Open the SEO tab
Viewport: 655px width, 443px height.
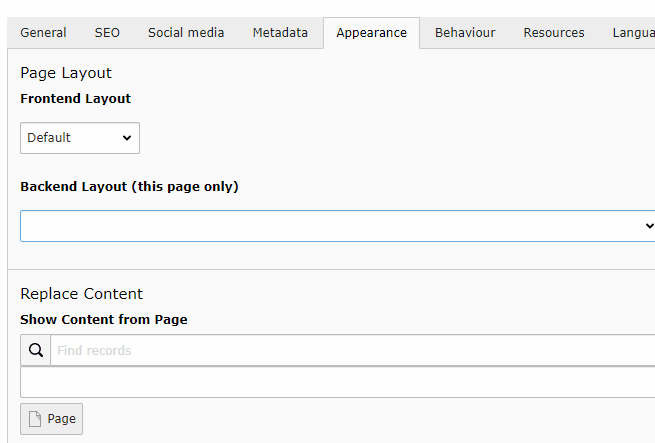click(x=107, y=33)
